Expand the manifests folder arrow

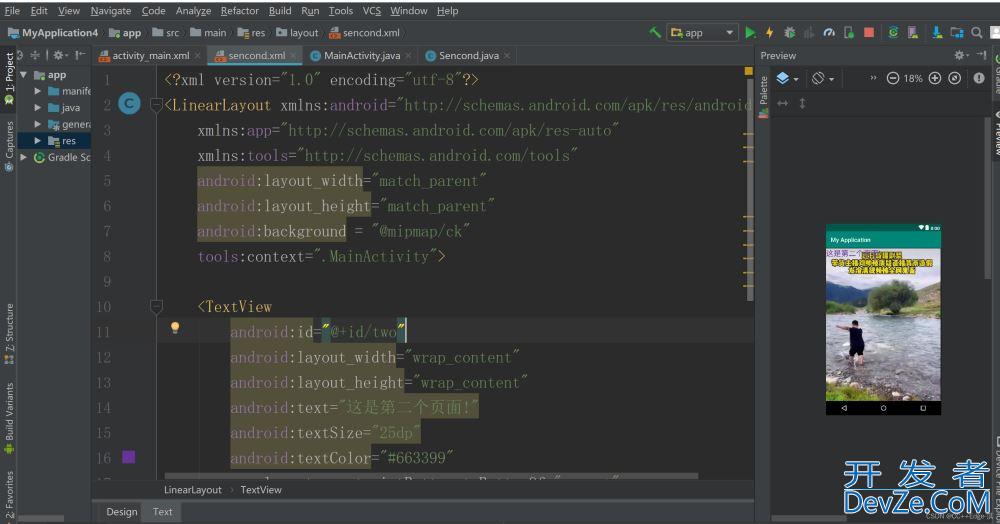coord(38,91)
